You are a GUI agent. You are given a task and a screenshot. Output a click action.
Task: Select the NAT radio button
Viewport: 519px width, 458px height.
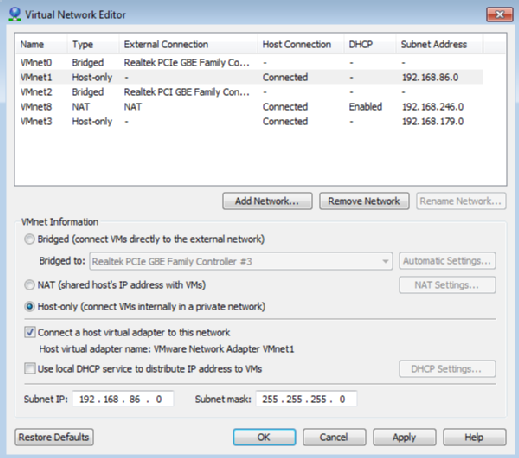tap(29, 285)
